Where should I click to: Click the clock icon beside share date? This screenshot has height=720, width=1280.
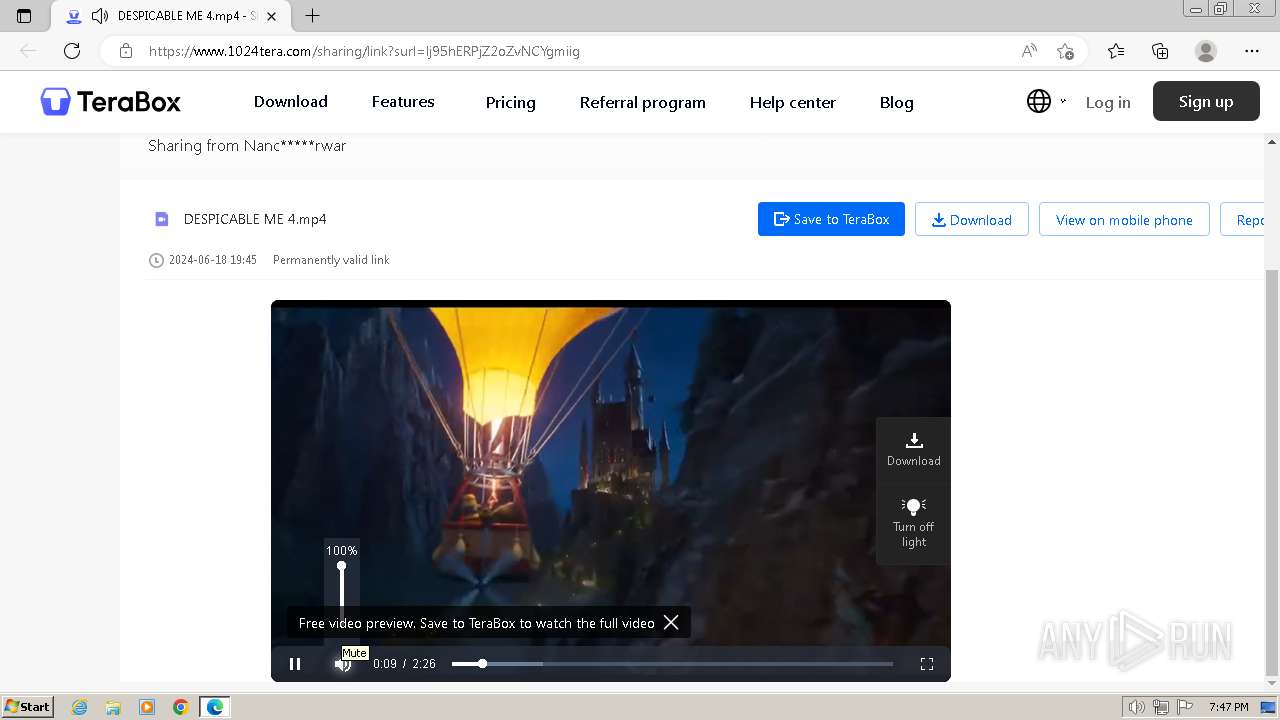156,260
